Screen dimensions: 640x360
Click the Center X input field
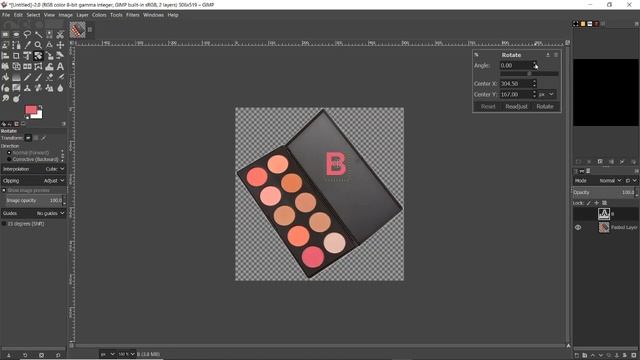pos(516,84)
